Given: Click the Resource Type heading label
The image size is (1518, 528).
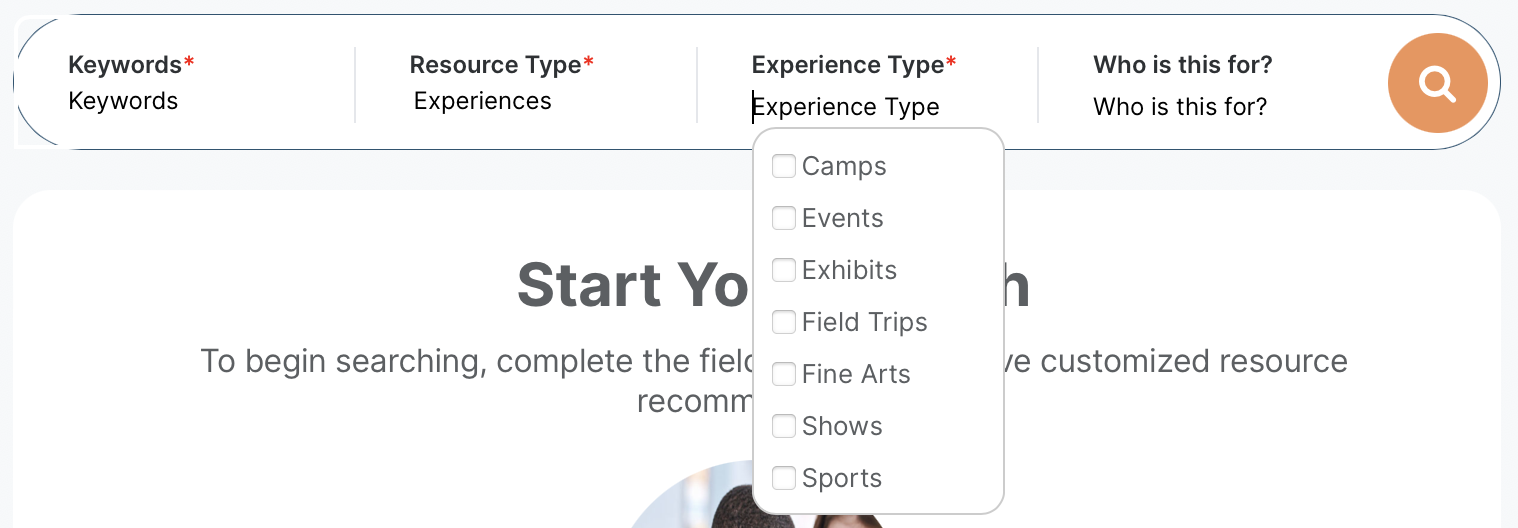Looking at the screenshot, I should [496, 65].
